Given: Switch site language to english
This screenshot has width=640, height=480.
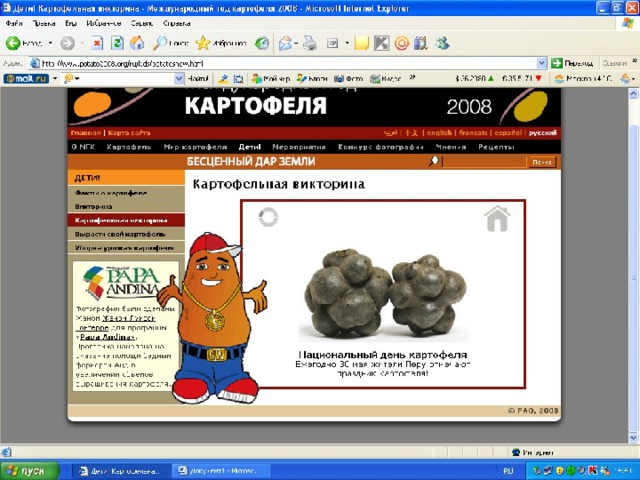Looking at the screenshot, I should pos(439,133).
